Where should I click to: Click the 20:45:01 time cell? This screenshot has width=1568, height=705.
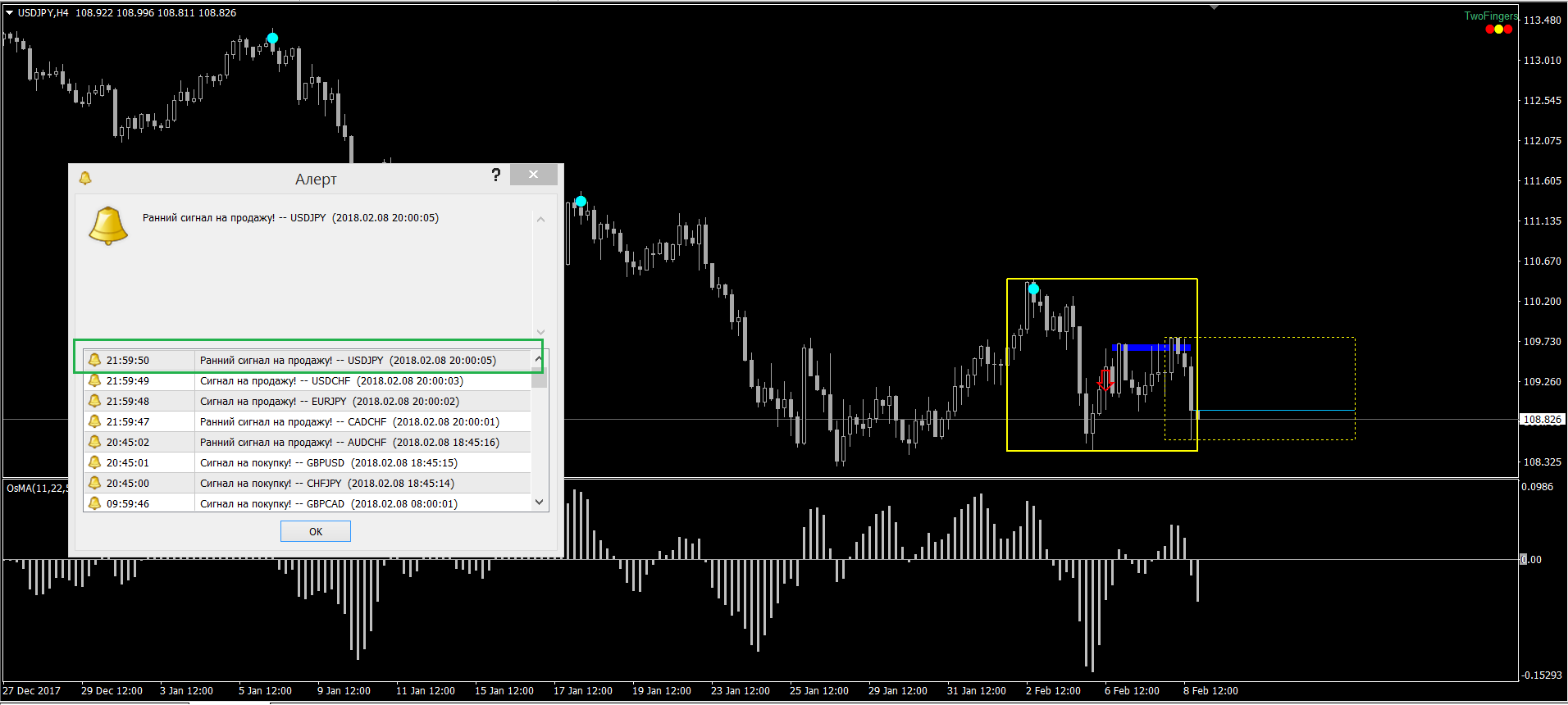(128, 462)
